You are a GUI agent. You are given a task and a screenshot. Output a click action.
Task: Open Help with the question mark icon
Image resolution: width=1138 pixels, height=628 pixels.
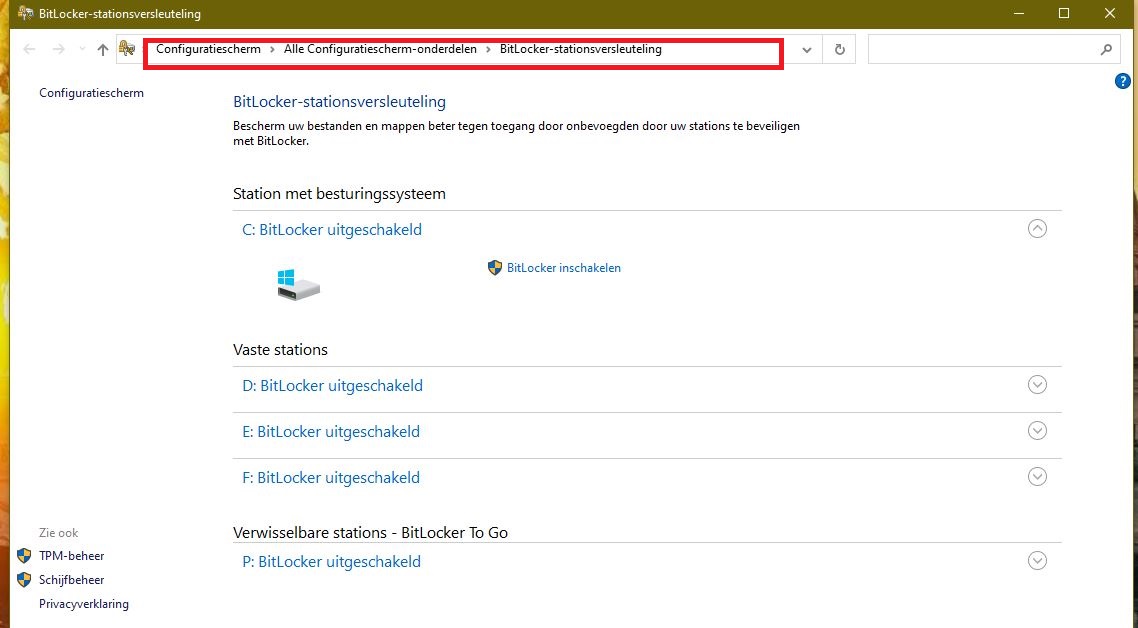pyautogui.click(x=1122, y=81)
